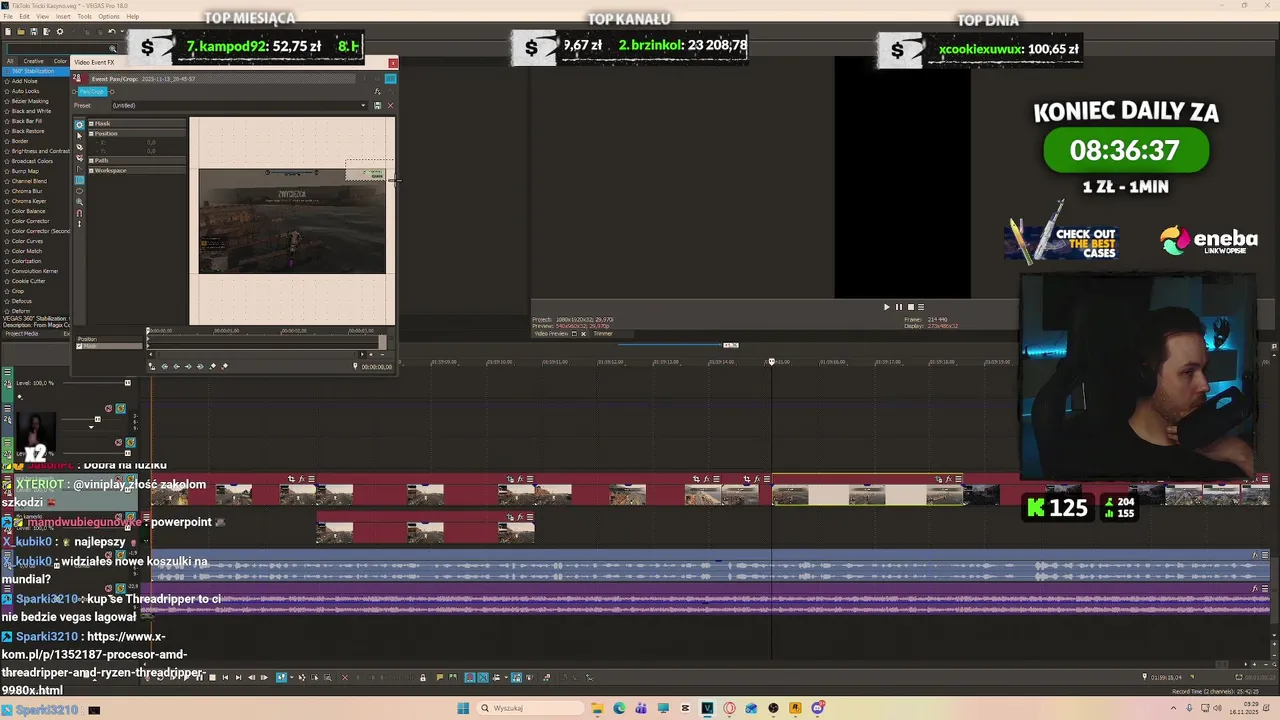Expand the Workspace property group
Screen dimensions: 1280x720
coord(91,170)
